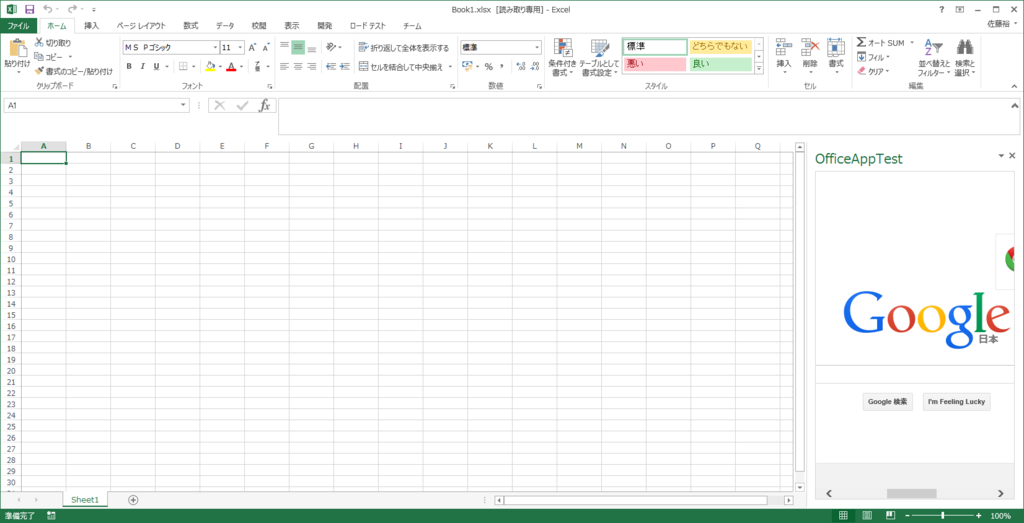Screen dimensions: 1024x523
Task: Open the cell borders tool
Action: 184,66
